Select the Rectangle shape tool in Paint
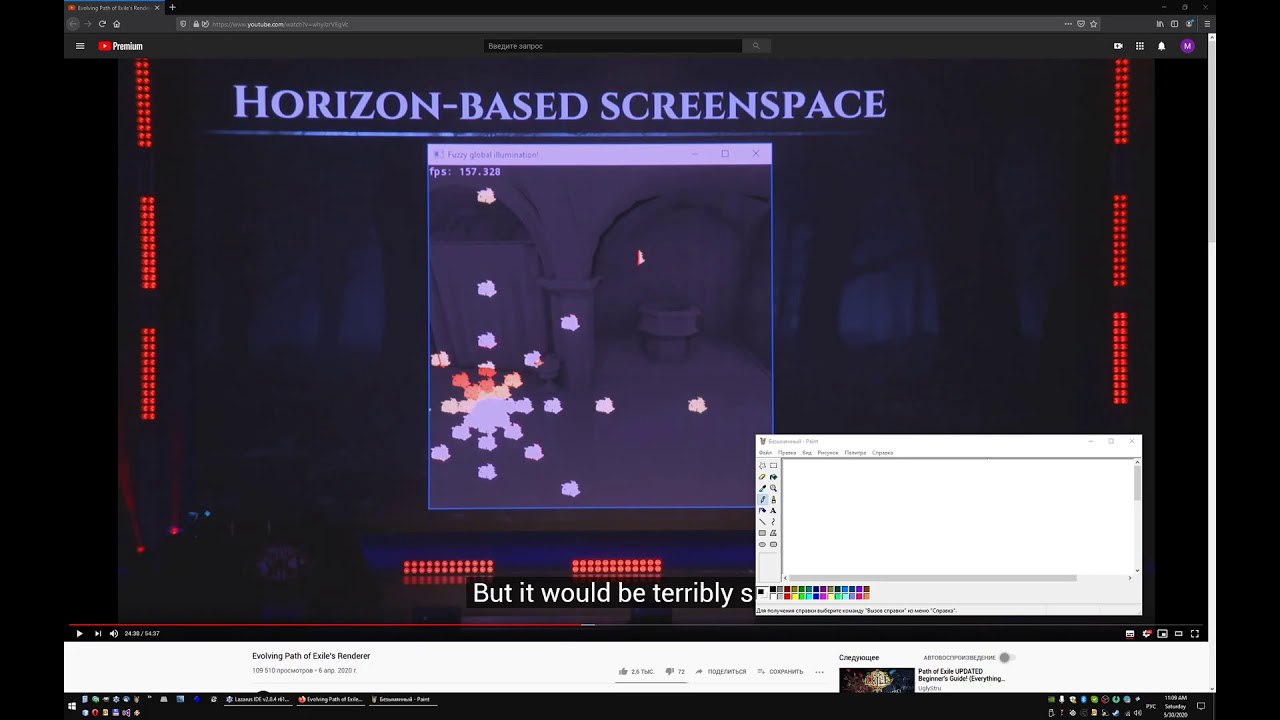Viewport: 1280px width, 720px height. (x=762, y=533)
